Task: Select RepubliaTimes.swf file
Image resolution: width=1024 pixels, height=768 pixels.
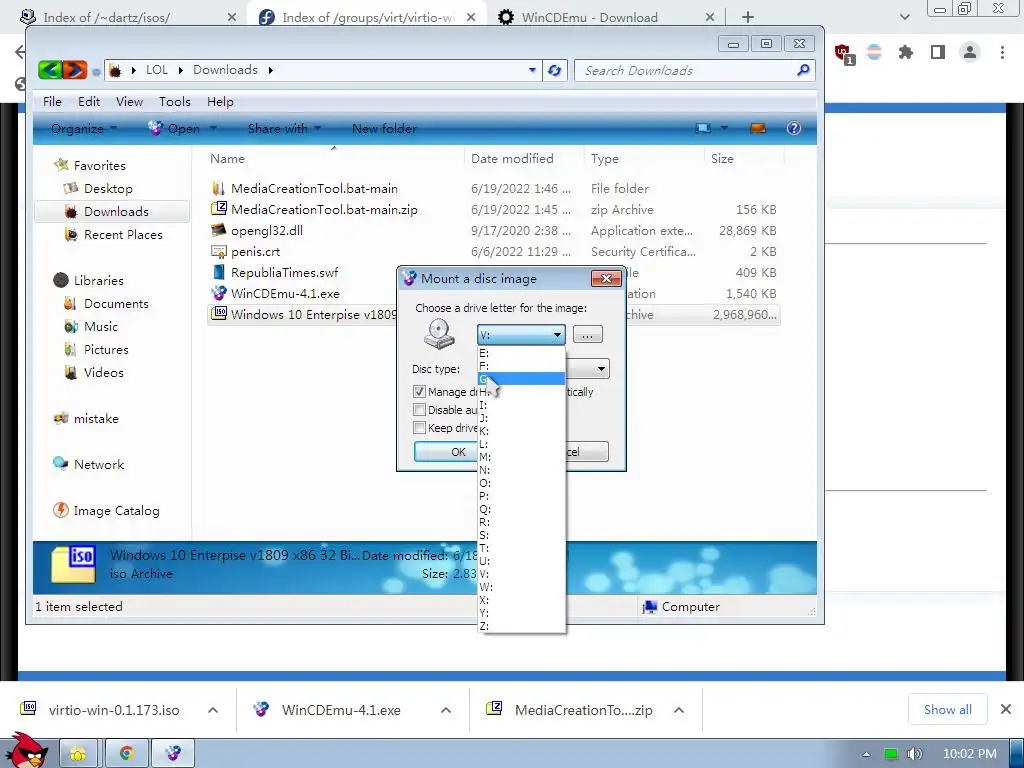Action: click(x=284, y=272)
